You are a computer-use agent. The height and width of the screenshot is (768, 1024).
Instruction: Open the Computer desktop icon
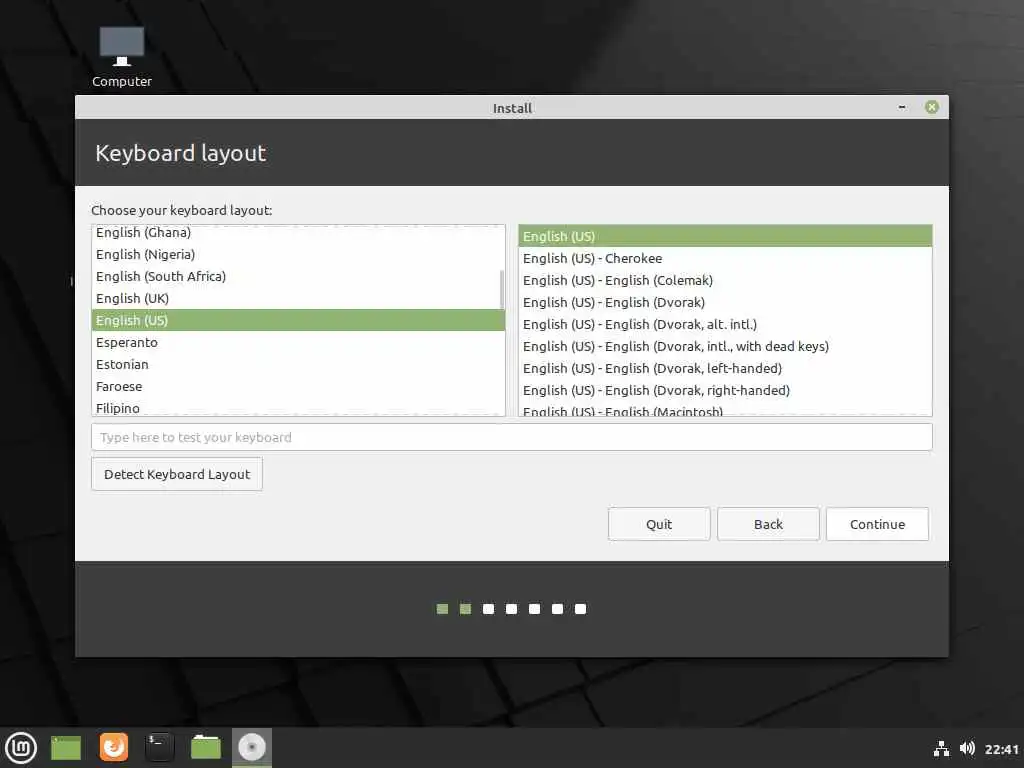(x=121, y=57)
